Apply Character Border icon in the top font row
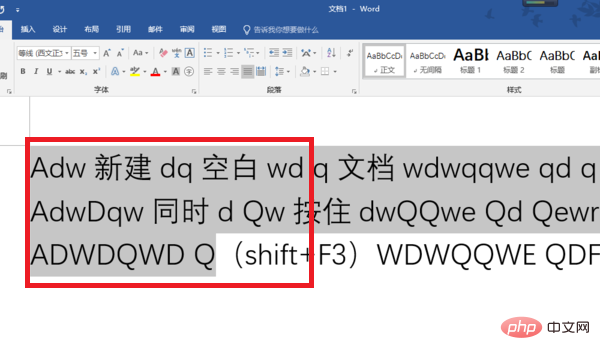Screen dimensions: 600x360 (x=190, y=53)
